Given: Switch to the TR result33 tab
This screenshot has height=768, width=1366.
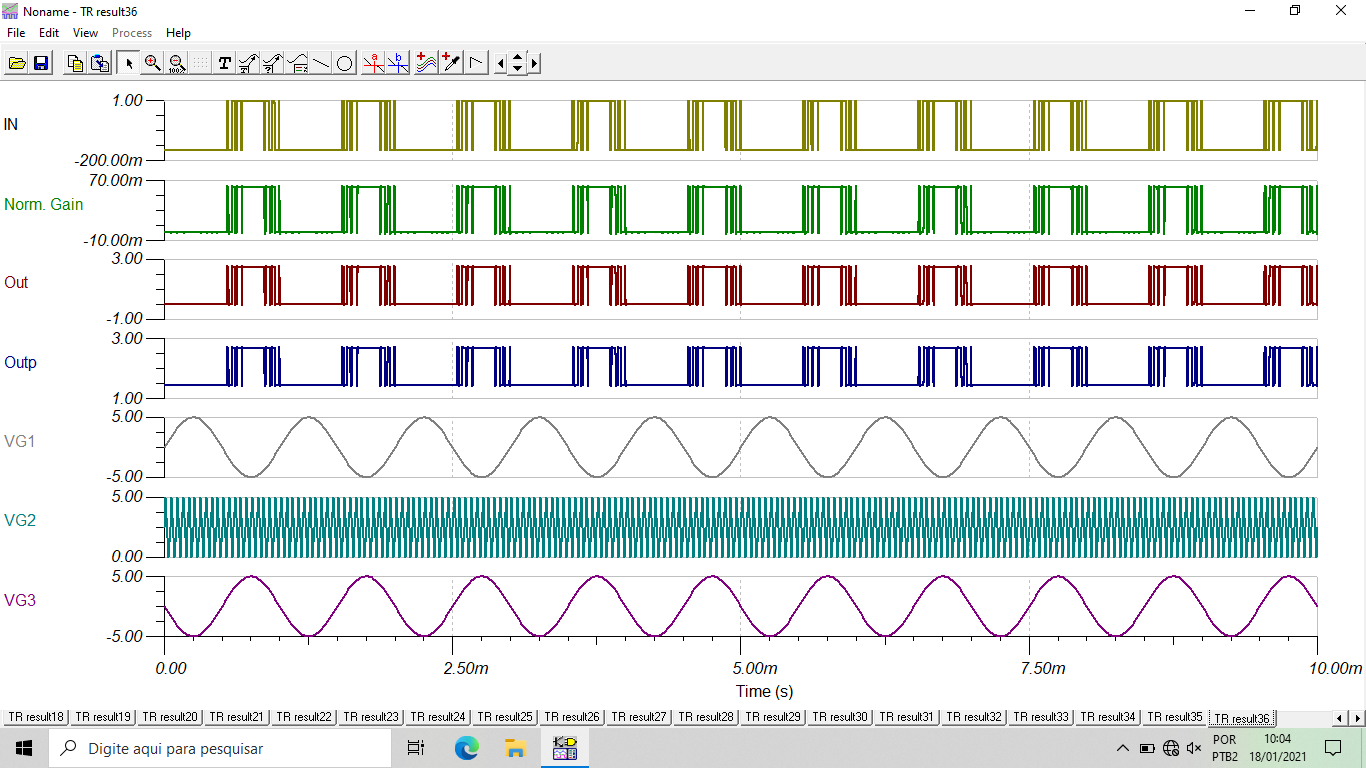Looking at the screenshot, I should 1041,717.
